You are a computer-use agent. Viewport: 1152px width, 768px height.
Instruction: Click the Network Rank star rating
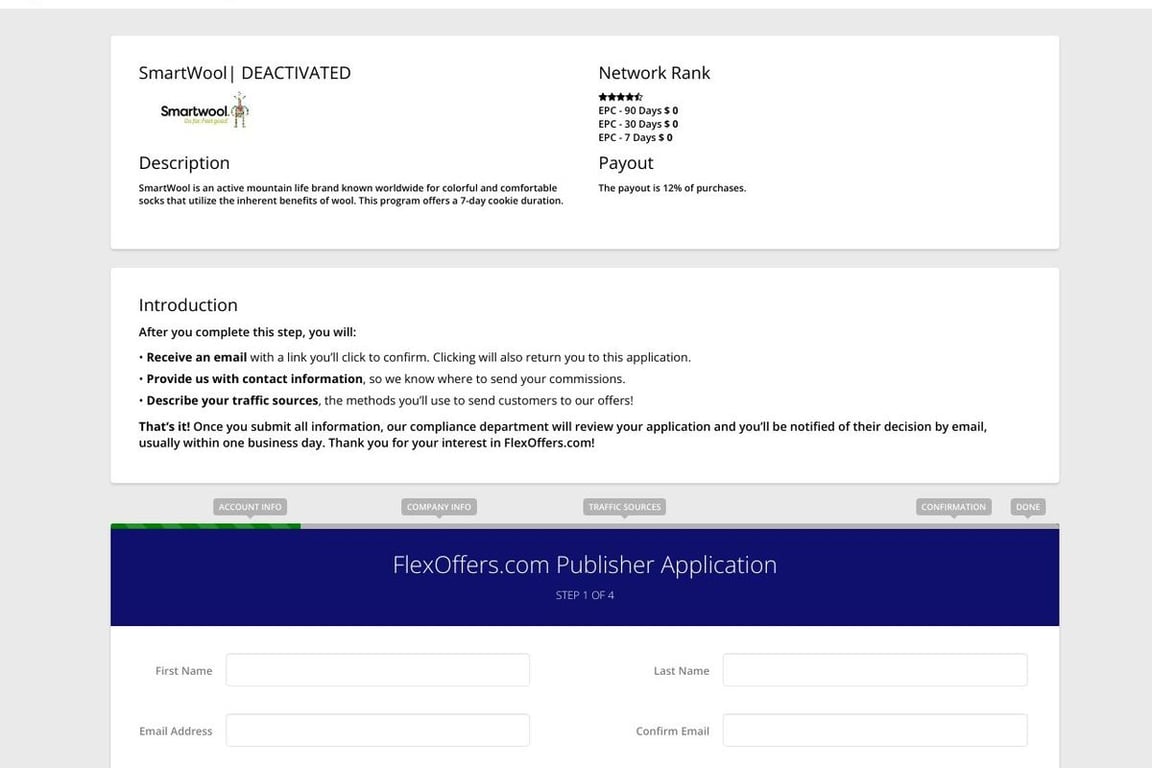coord(620,97)
